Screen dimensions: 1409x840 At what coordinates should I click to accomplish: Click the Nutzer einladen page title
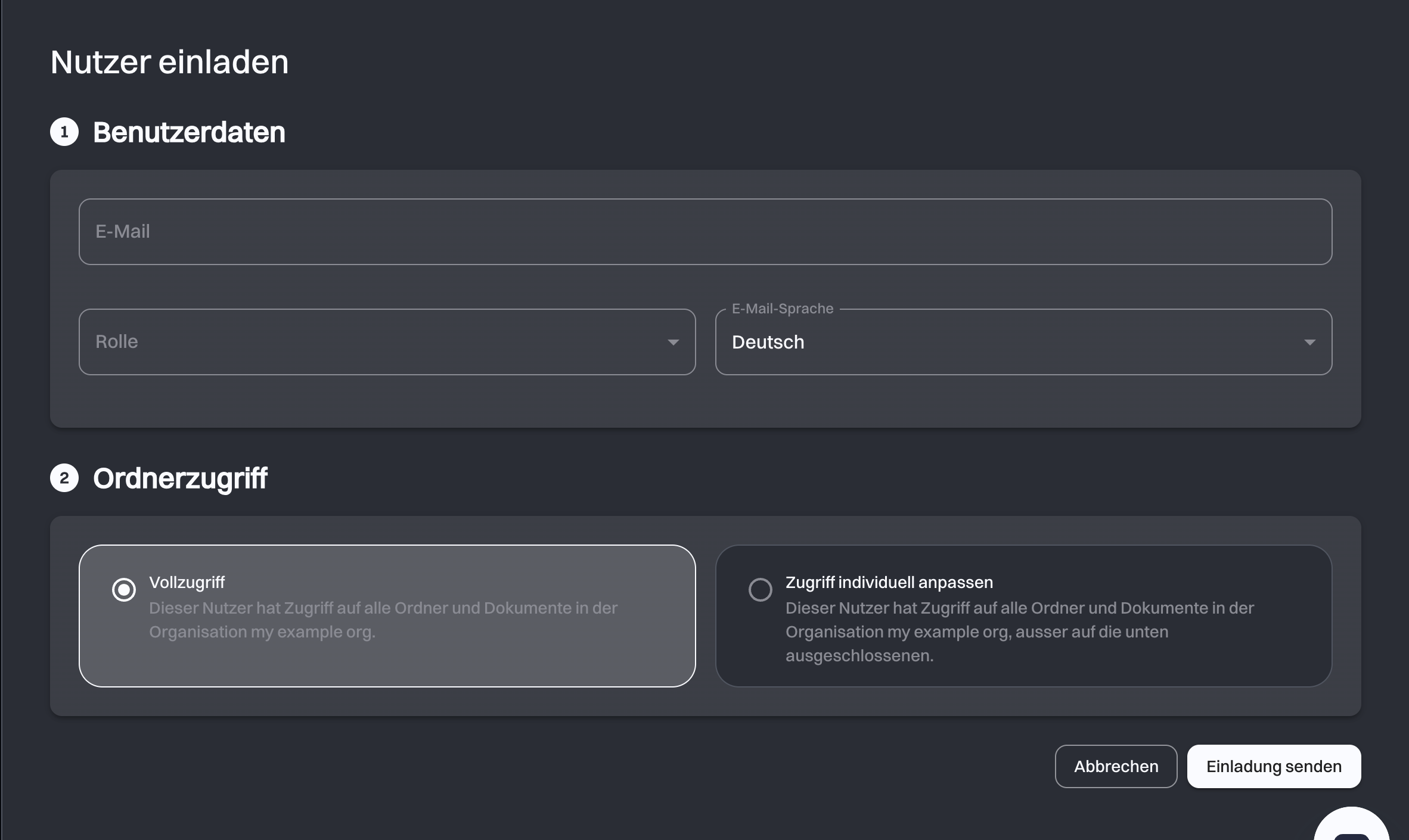(169, 62)
